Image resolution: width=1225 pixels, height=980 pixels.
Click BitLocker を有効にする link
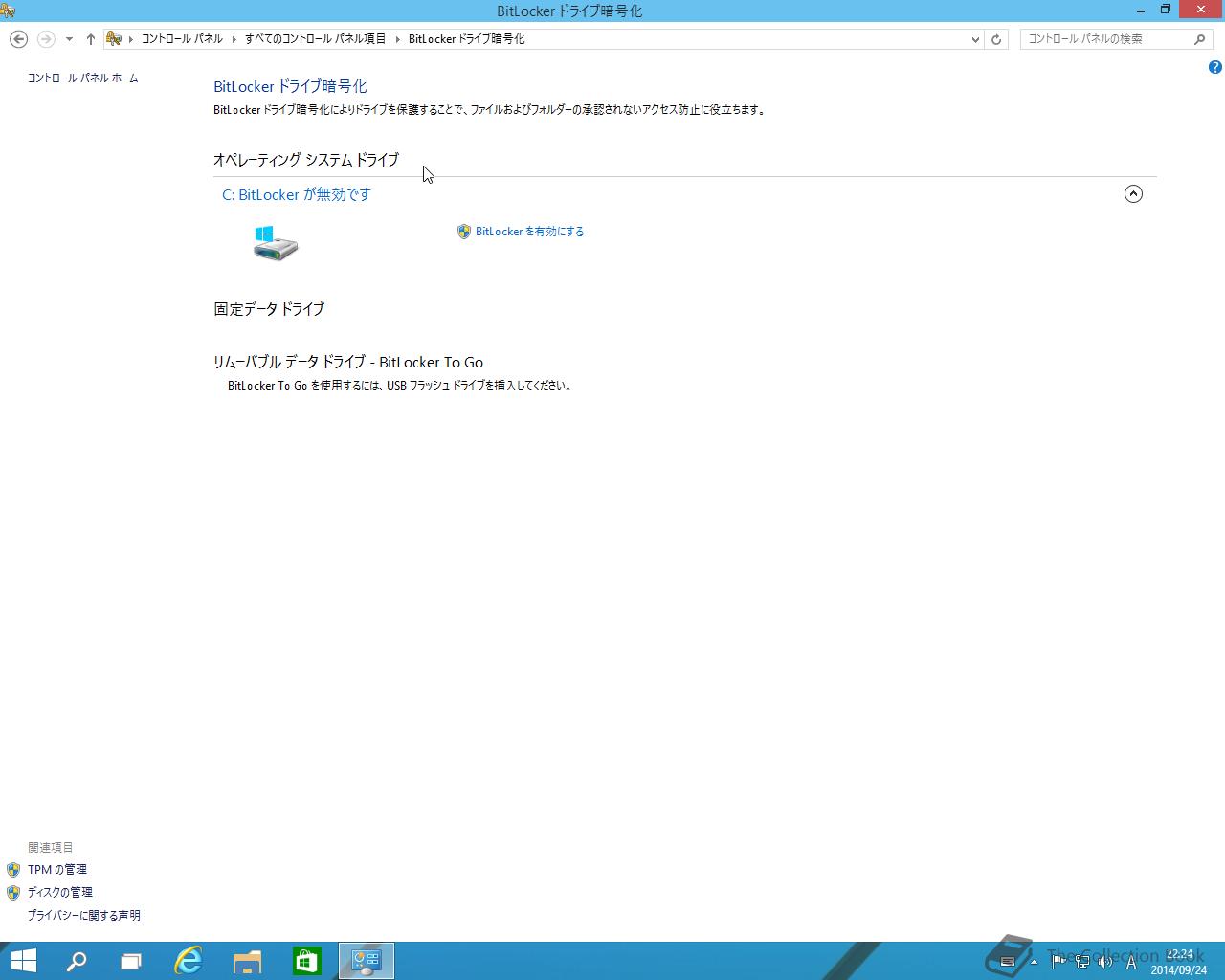pyautogui.click(x=529, y=232)
